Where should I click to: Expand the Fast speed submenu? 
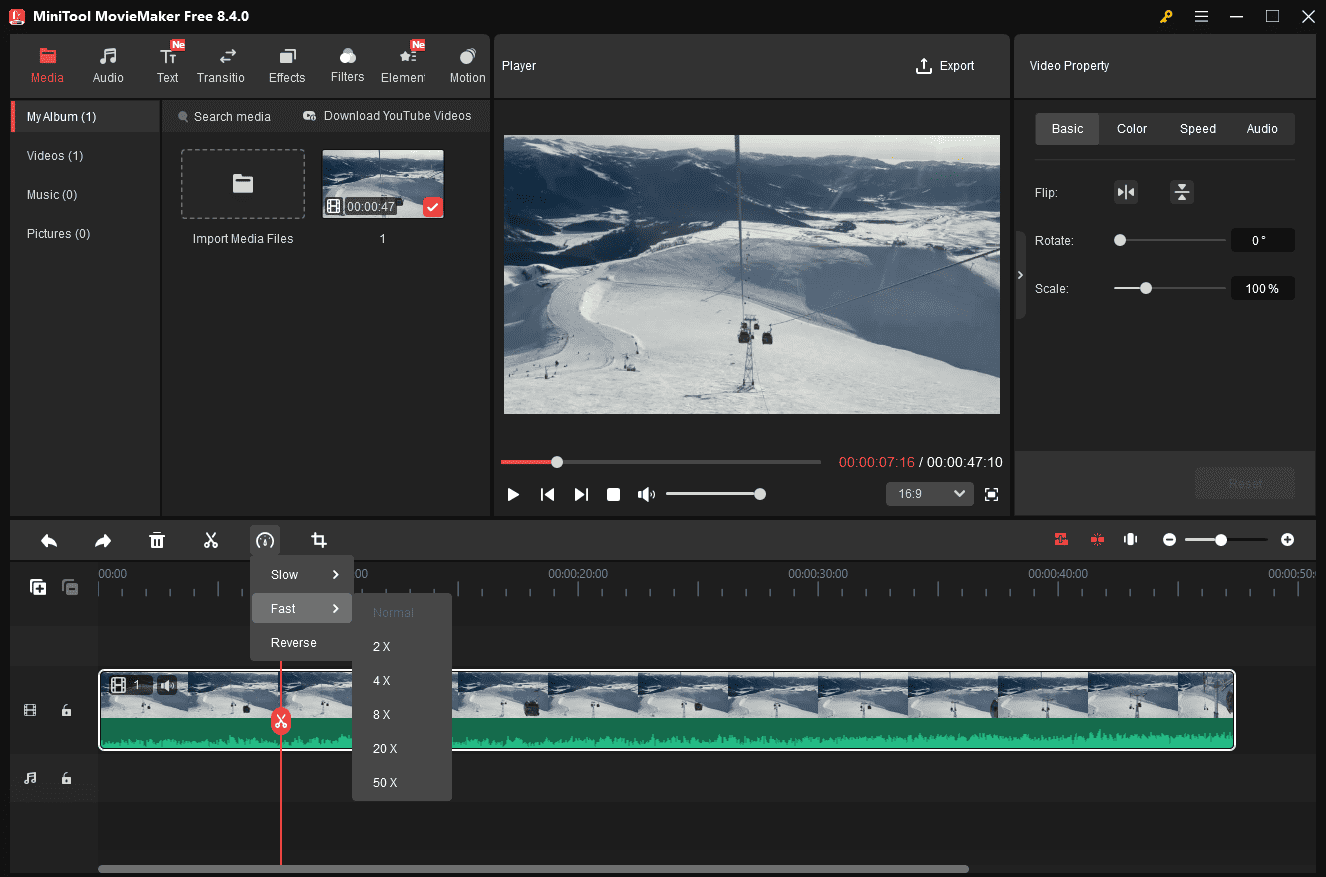tap(301, 608)
